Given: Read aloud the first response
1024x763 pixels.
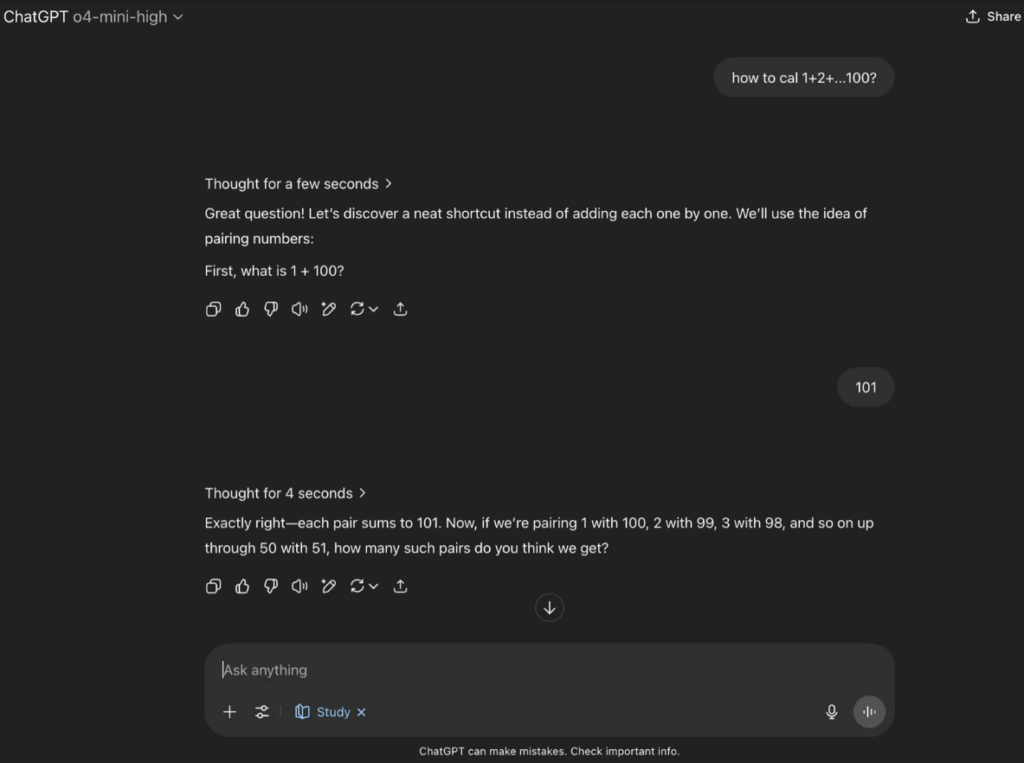Looking at the screenshot, I should coord(300,309).
